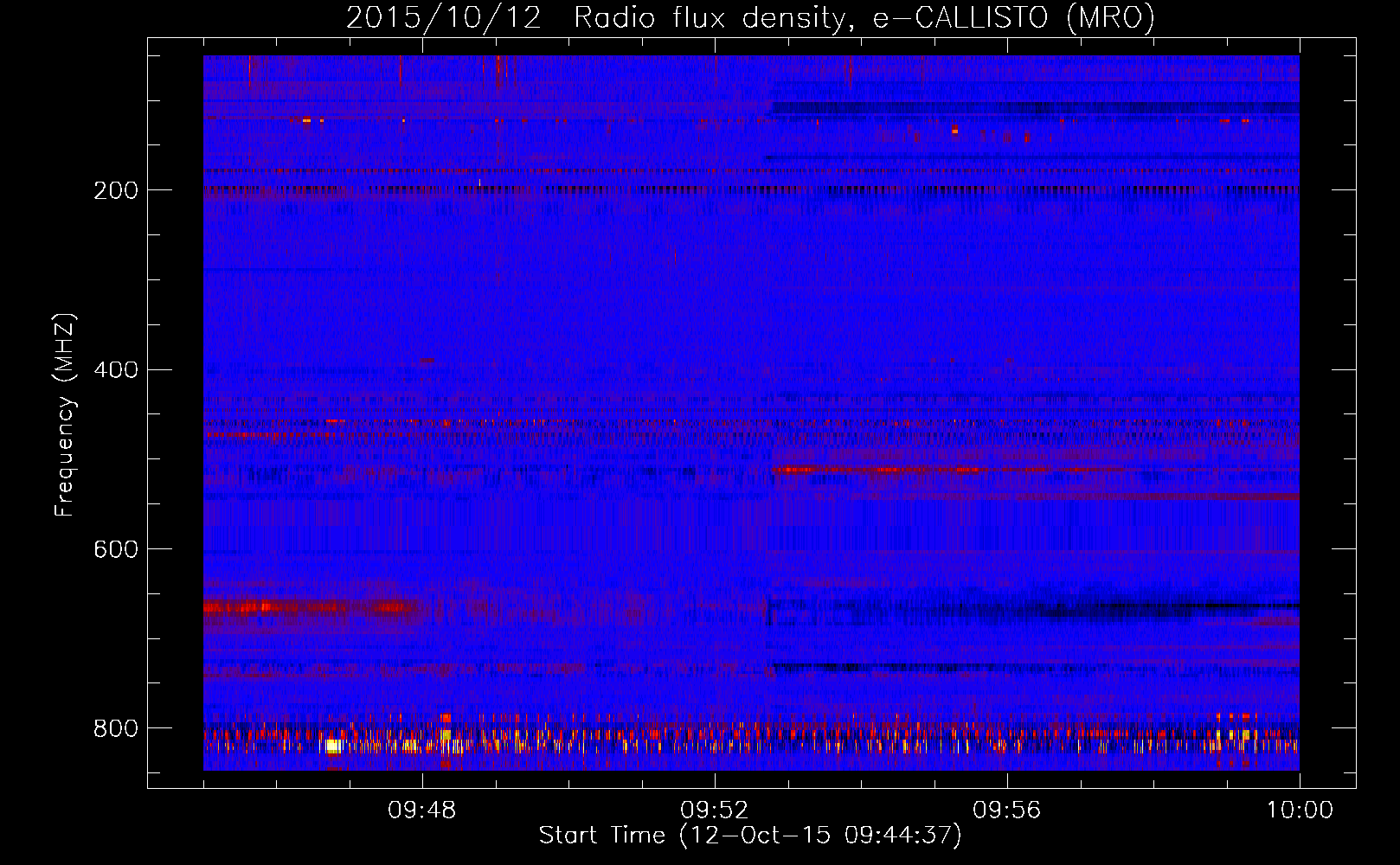The width and height of the screenshot is (1400, 865).
Task: Click the 'Start Time (12-Oct-15 09:44:37)' axis label
Action: [x=750, y=836]
